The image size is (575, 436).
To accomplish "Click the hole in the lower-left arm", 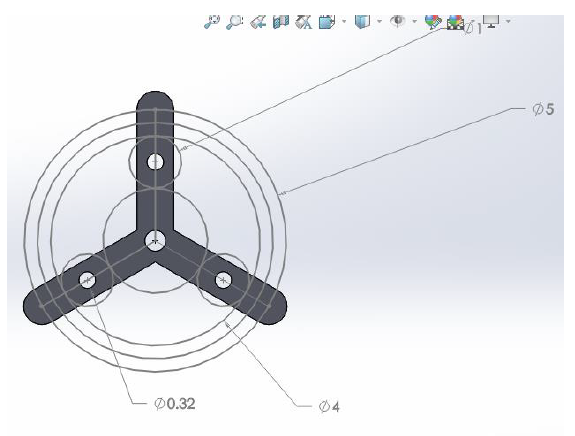I will tap(87, 280).
